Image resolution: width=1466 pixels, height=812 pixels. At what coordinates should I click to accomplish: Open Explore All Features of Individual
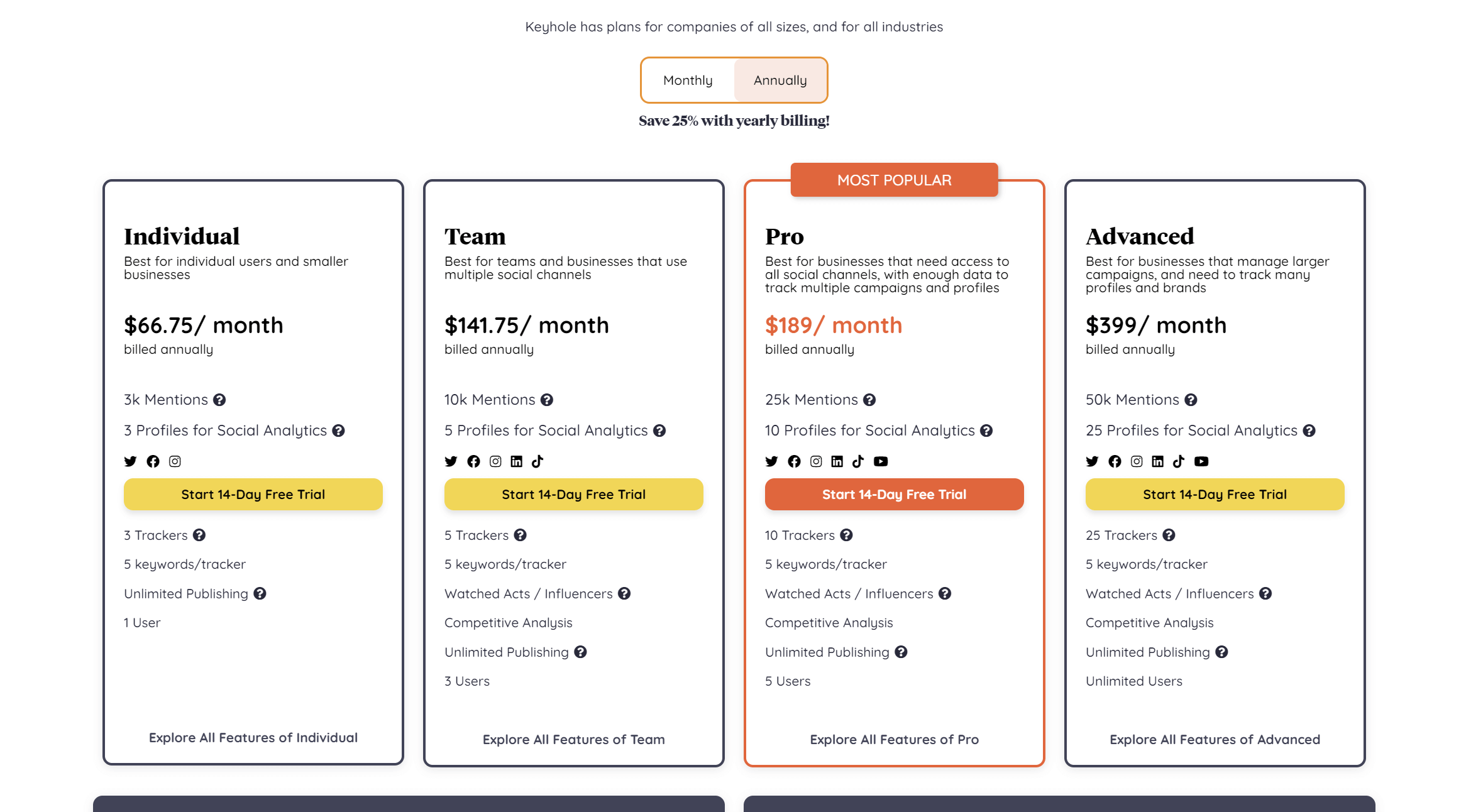coord(253,738)
